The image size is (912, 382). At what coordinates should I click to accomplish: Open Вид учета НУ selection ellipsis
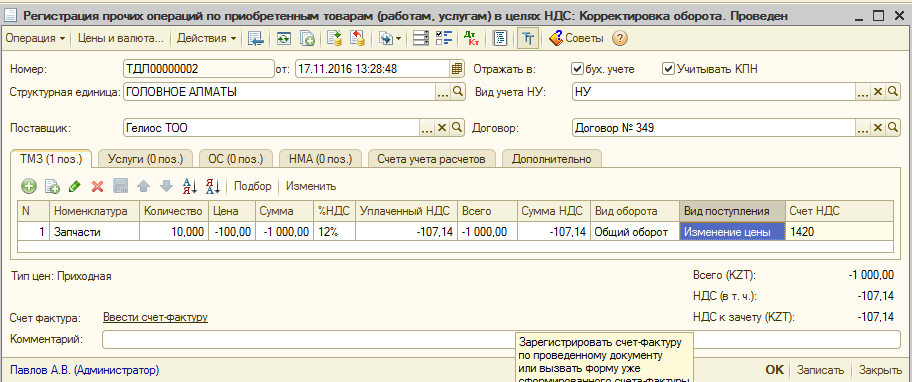(863, 91)
